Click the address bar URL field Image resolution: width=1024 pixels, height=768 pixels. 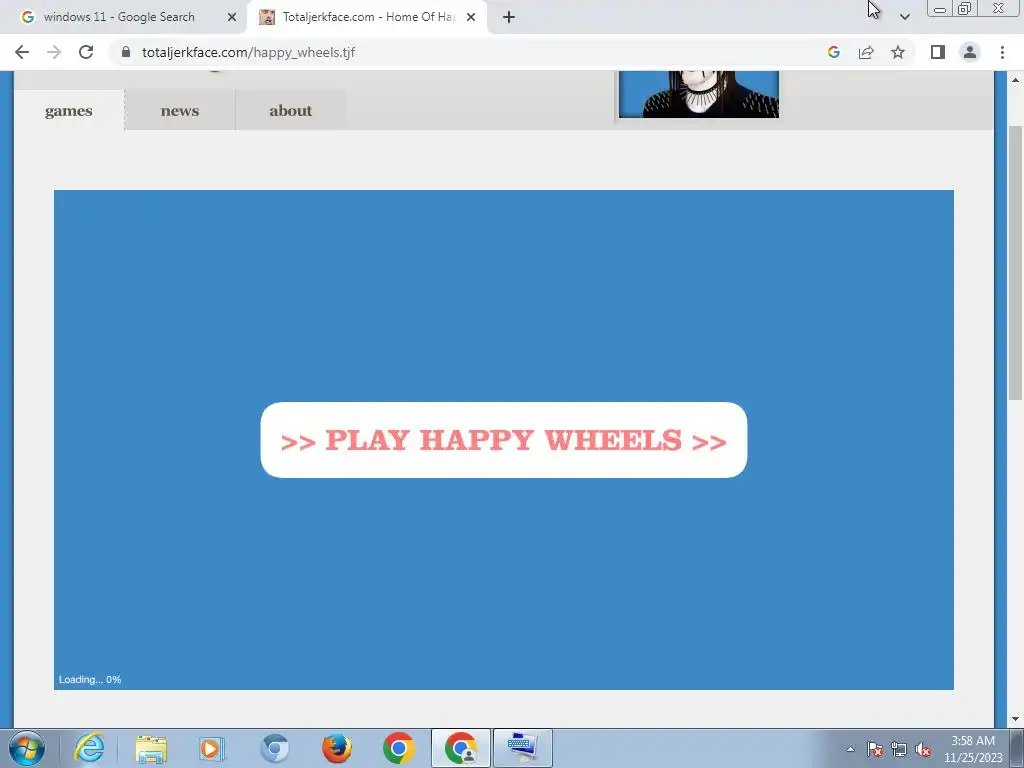pyautogui.click(x=470, y=52)
